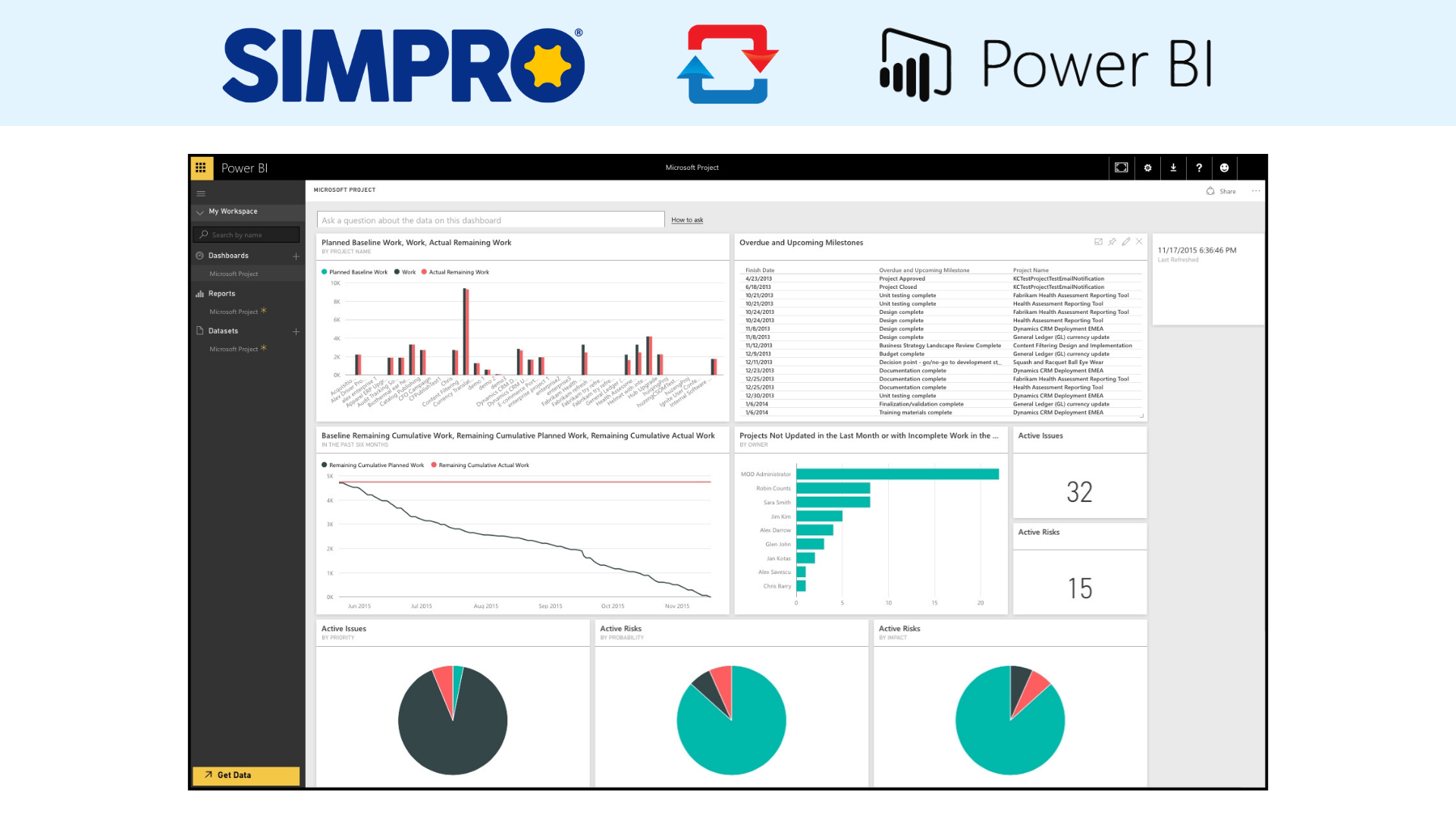This screenshot has width=1456, height=819.
Task: Open the dashboard ellipsis menu
Action: [1256, 191]
